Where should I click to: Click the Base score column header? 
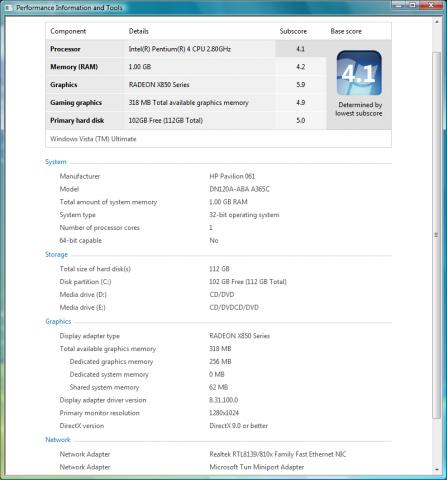[346, 31]
